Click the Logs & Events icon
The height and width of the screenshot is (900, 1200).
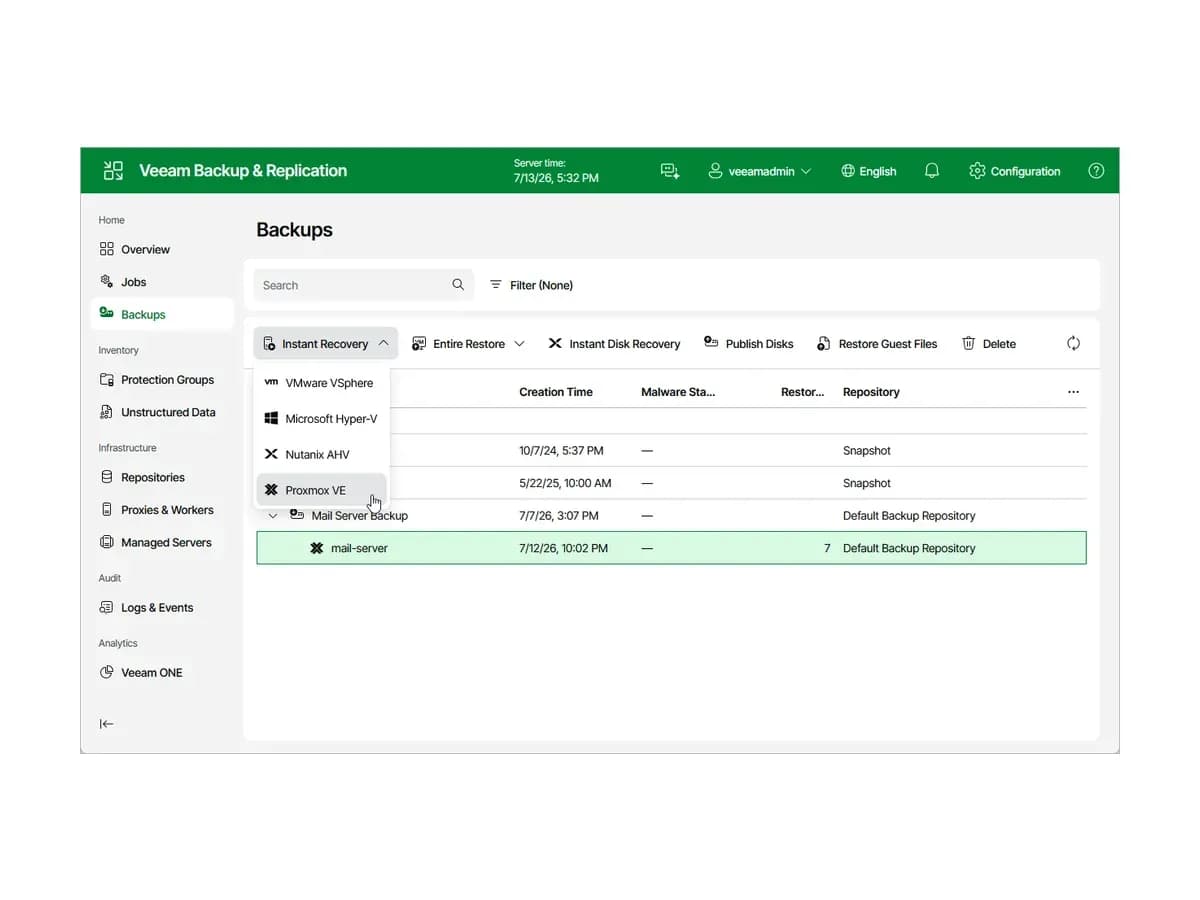[107, 607]
